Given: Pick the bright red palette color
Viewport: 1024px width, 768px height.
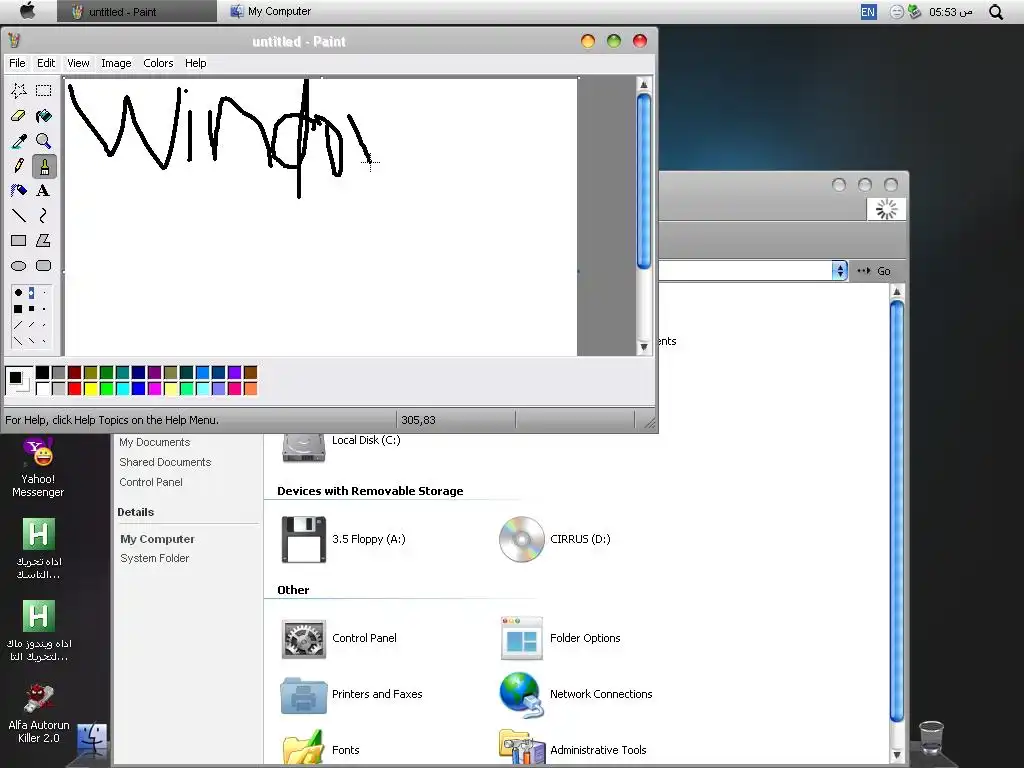Looking at the screenshot, I should tap(74, 389).
